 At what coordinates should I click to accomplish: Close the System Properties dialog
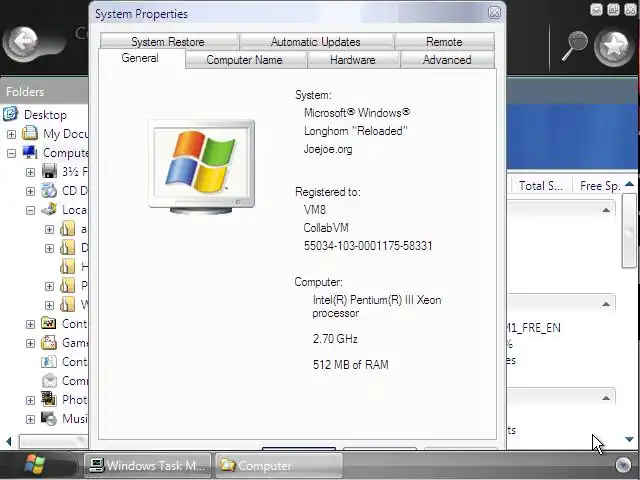[x=494, y=13]
